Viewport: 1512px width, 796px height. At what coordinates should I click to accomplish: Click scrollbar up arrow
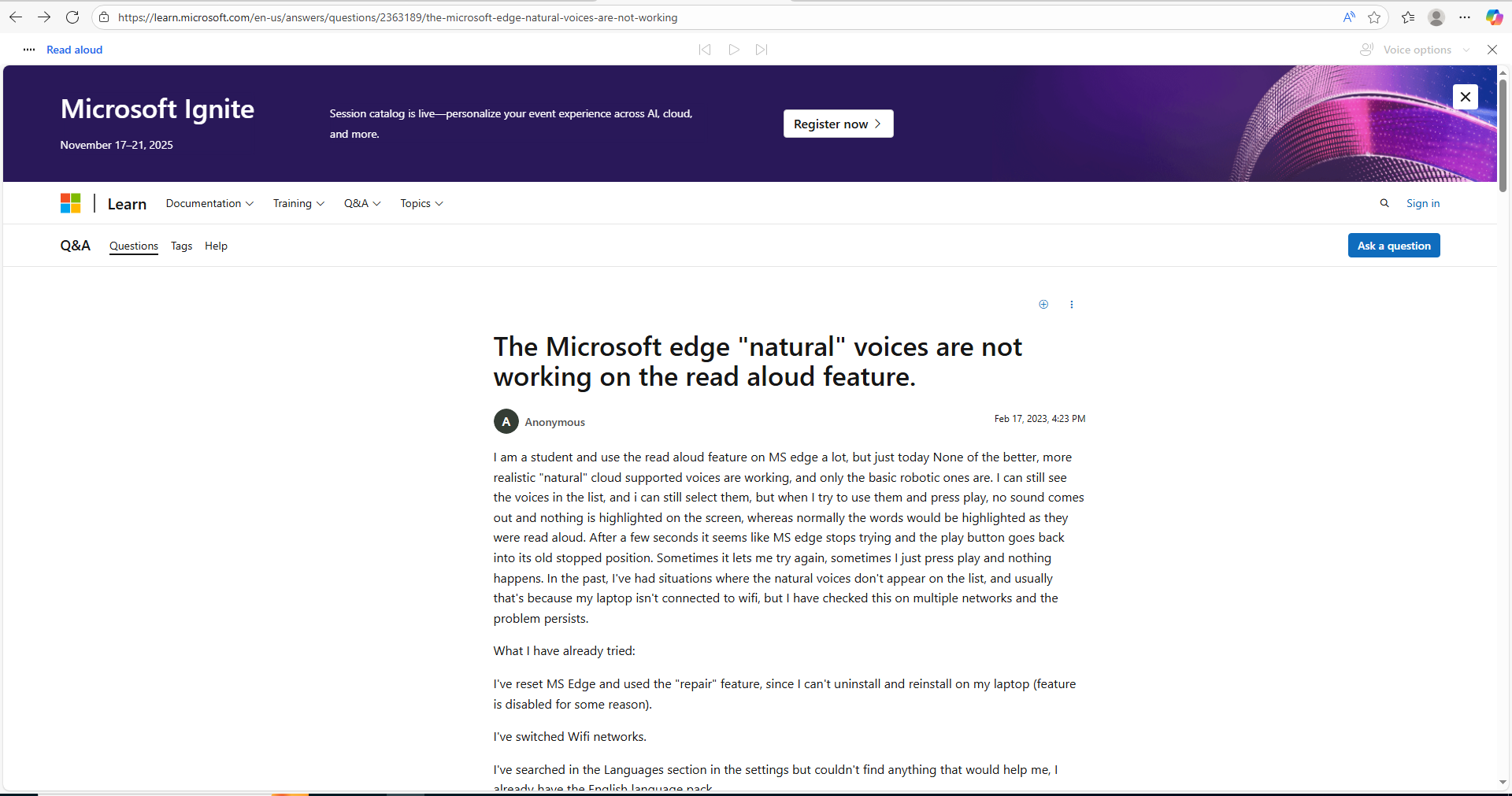[1503, 72]
